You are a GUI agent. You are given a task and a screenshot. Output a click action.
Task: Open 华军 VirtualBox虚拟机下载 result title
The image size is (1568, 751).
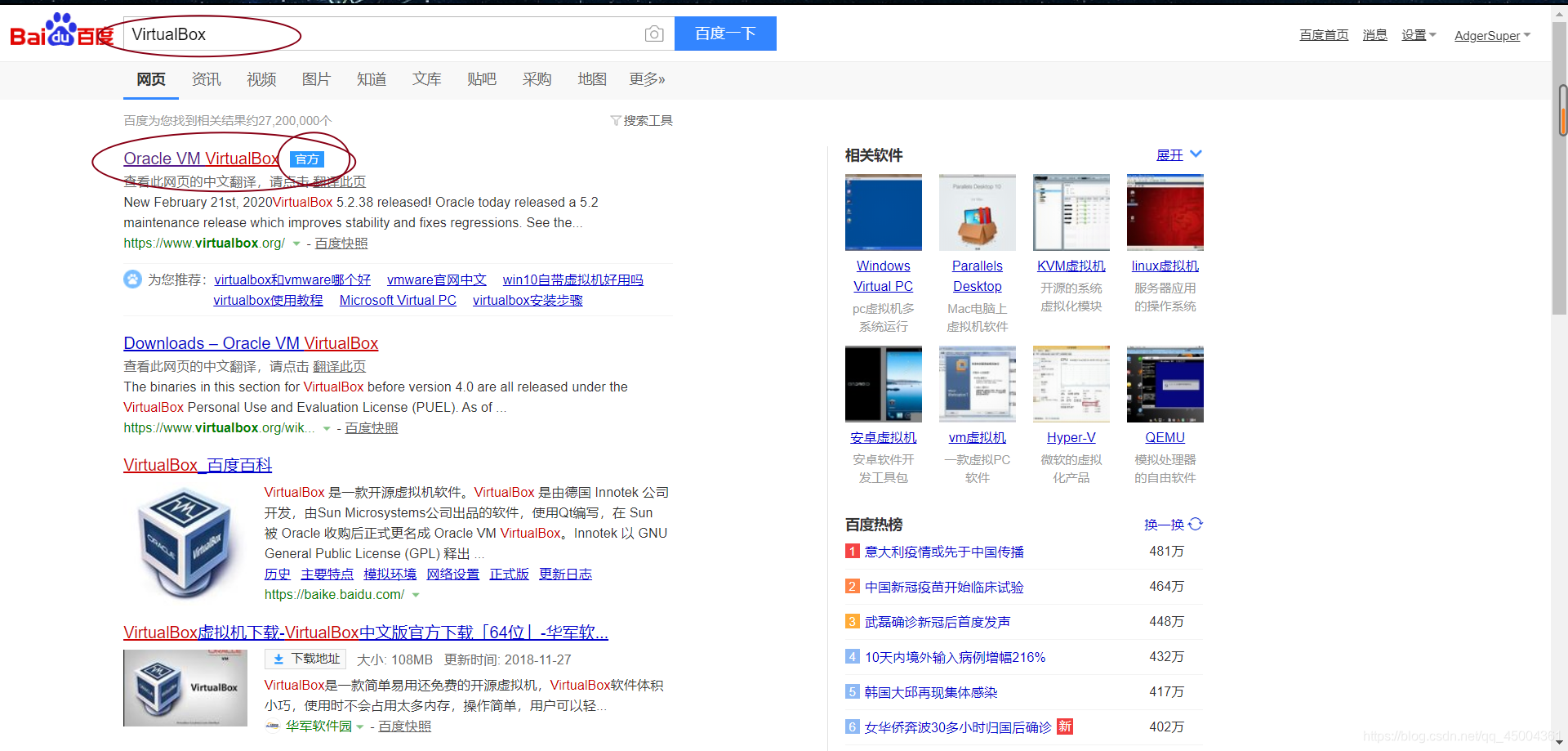[x=366, y=633]
